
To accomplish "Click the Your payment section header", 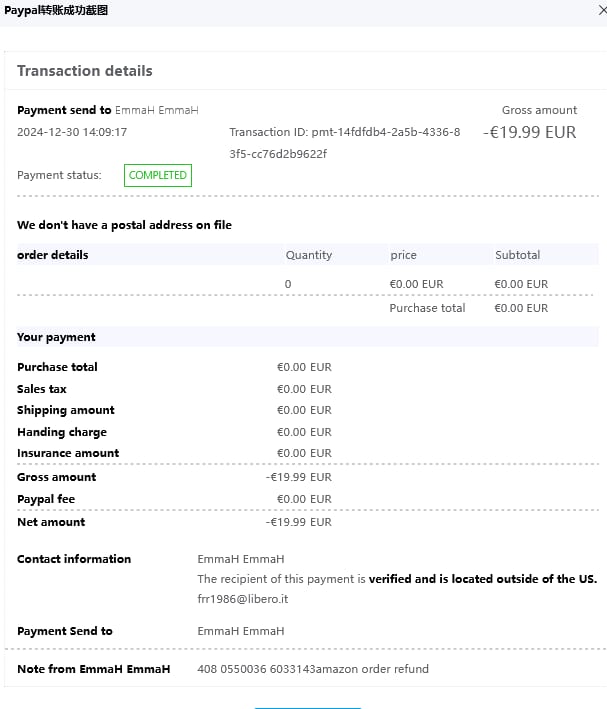I will [56, 337].
